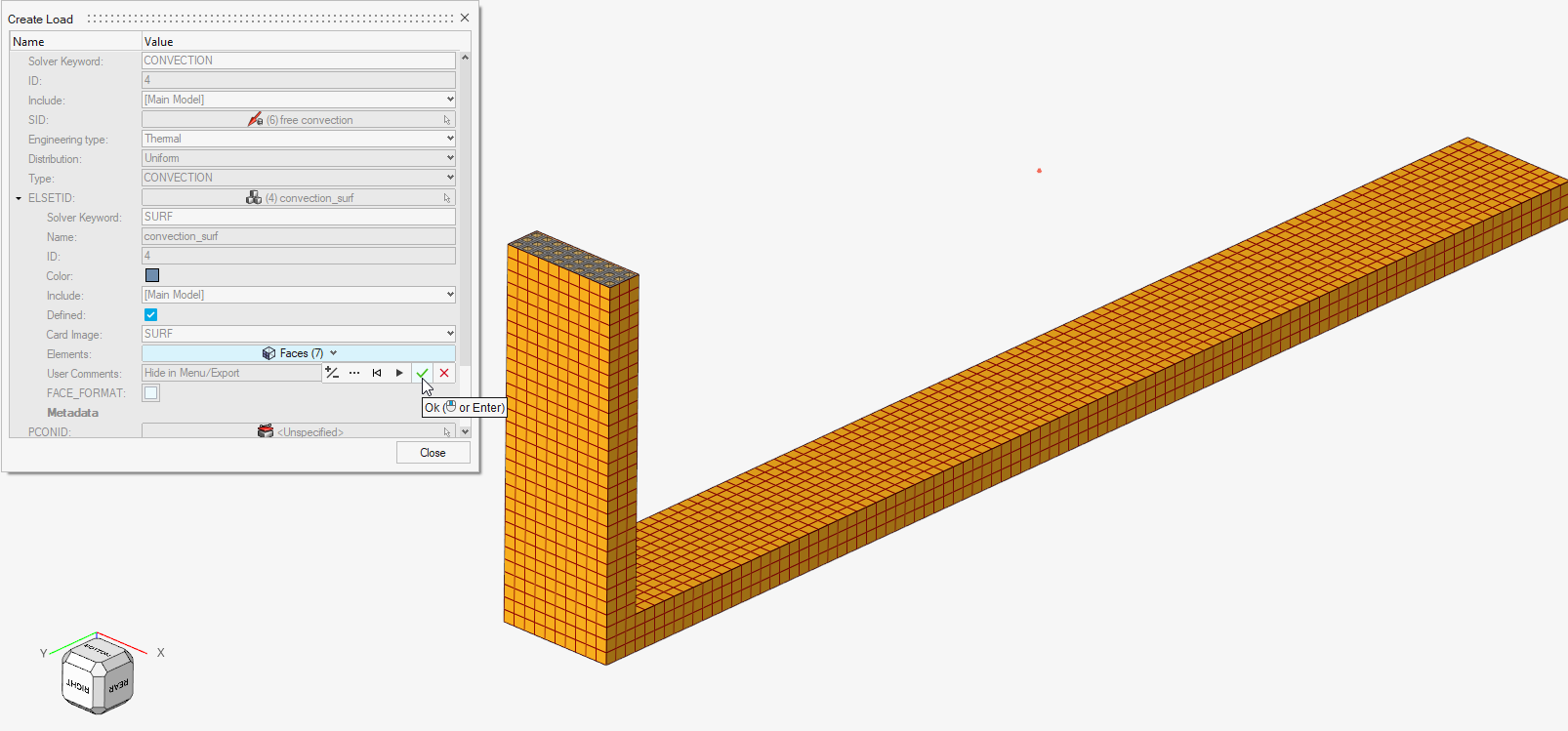Cancel the selection with the red X icon
Viewport: 1568px width, 731px height.
pyautogui.click(x=444, y=373)
